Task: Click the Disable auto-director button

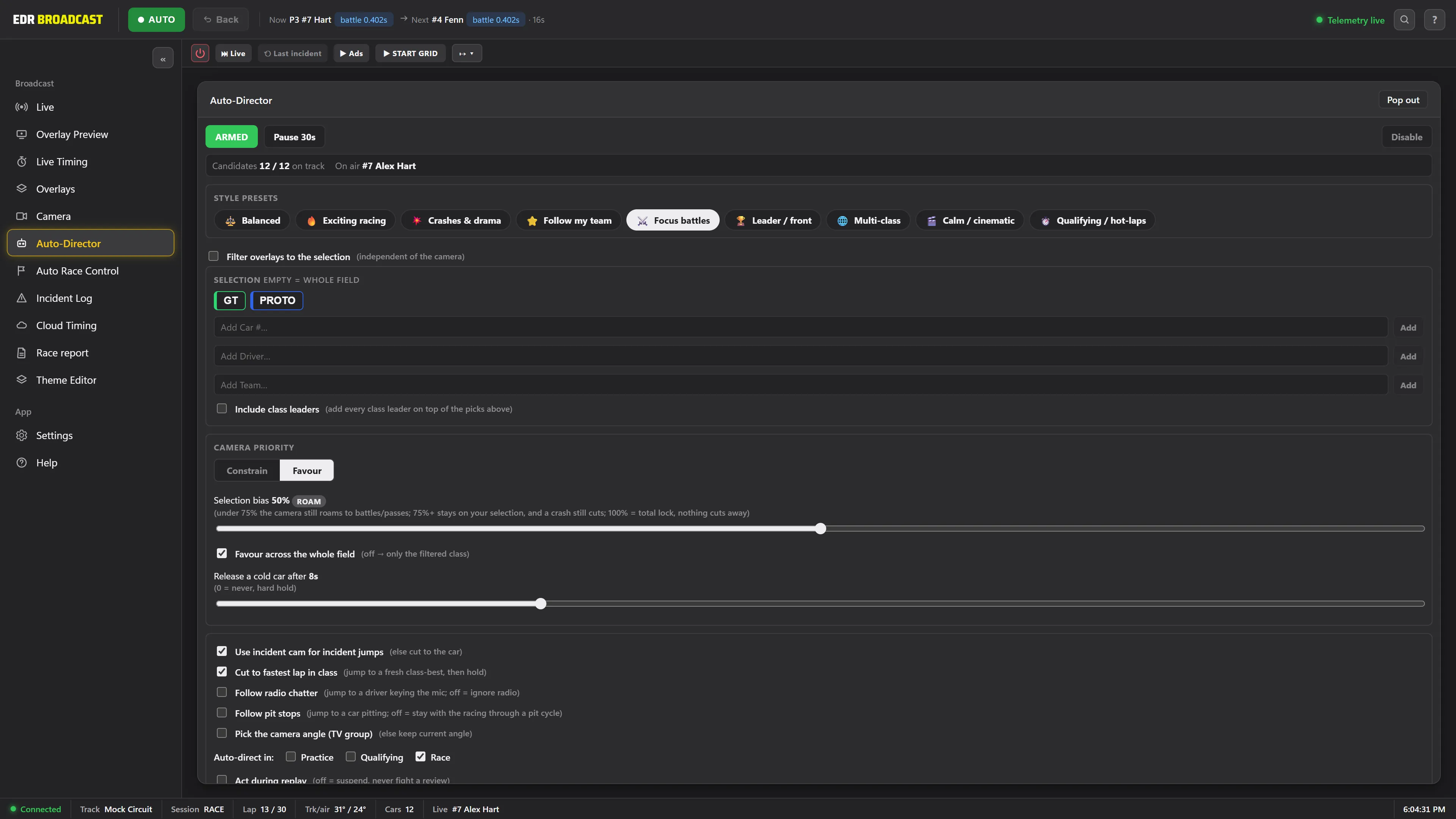Action: pyautogui.click(x=1406, y=137)
